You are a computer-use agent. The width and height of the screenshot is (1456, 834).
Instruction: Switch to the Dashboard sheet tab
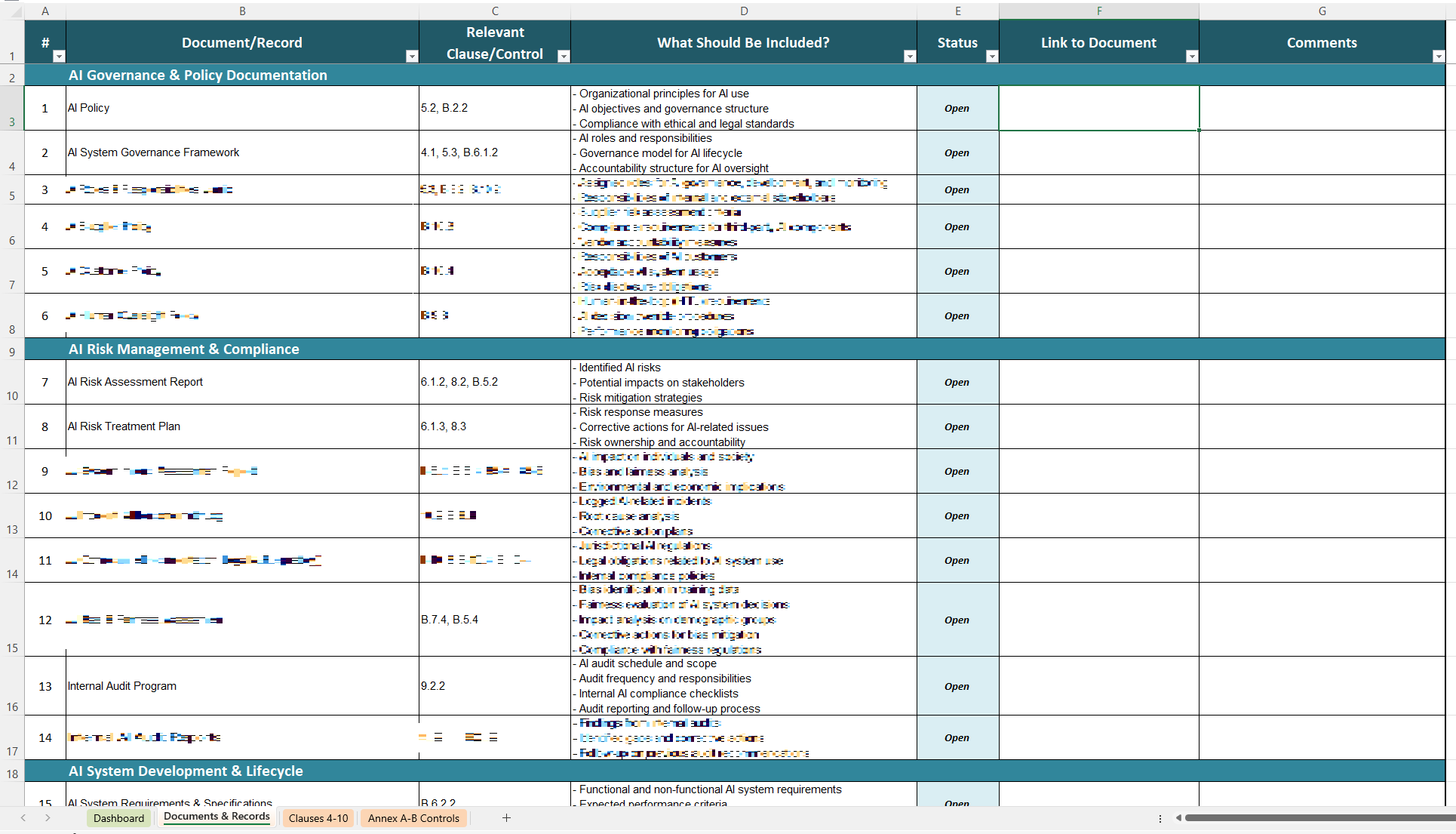[118, 818]
